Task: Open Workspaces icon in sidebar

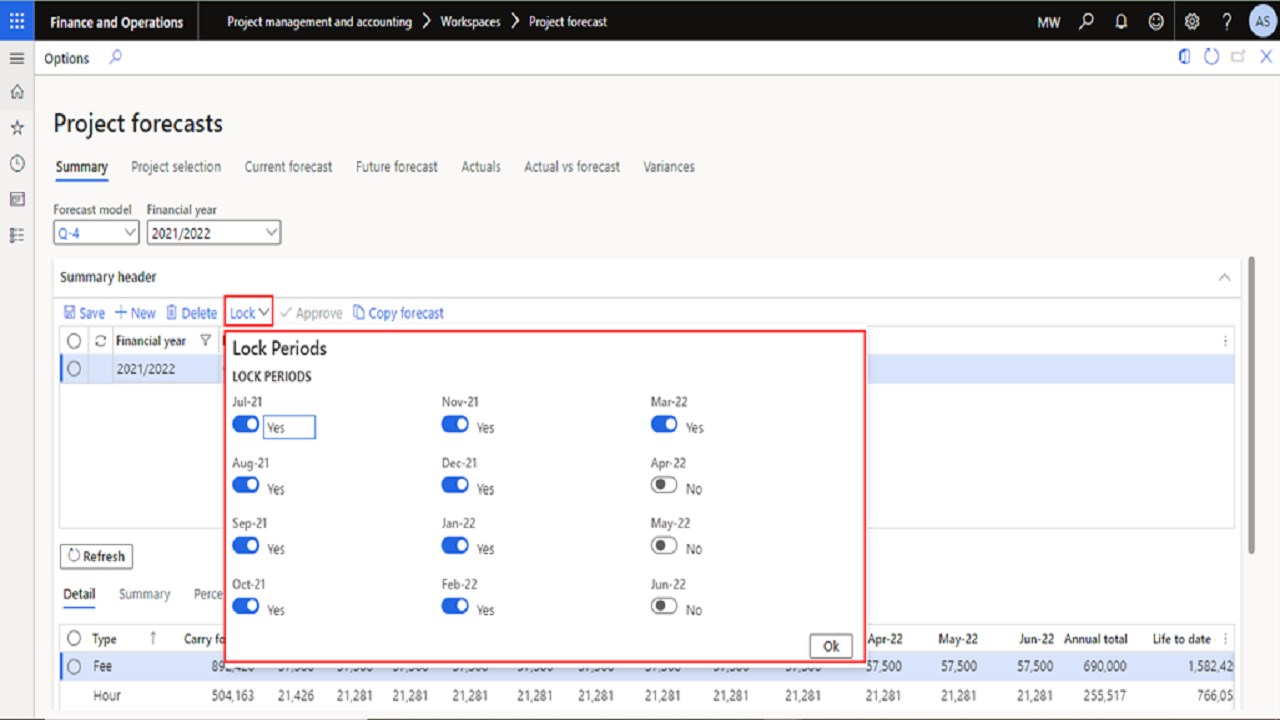Action: click(x=17, y=199)
